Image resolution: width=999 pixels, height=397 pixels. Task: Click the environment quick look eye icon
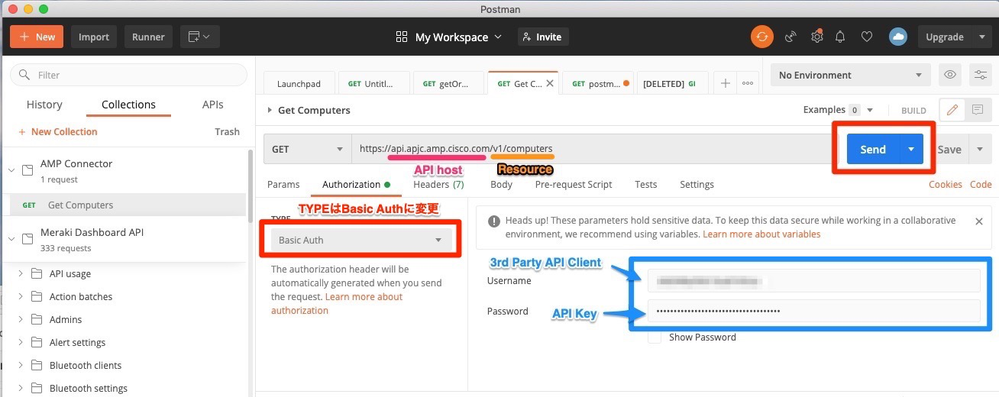click(950, 75)
